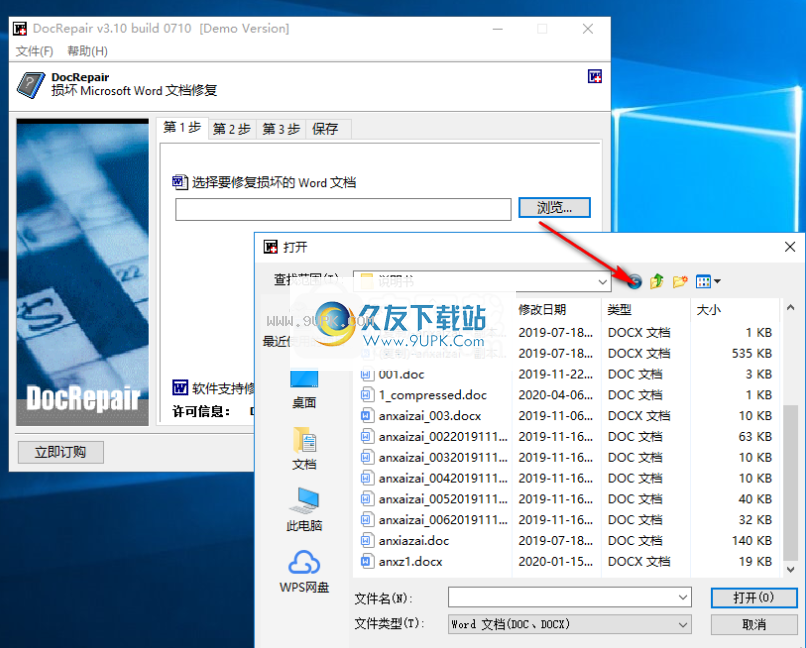Image resolution: width=806 pixels, height=648 pixels.
Task: Click the back navigation icon in Open dialog
Action: coord(634,282)
